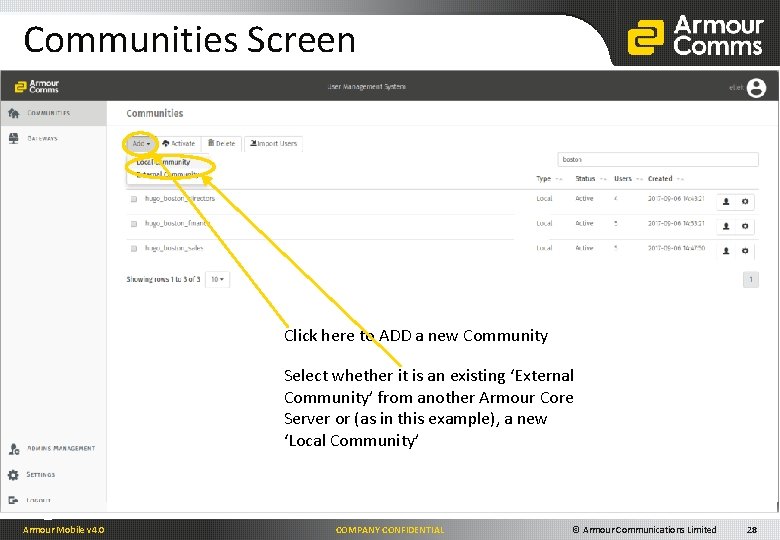Click the Delete button
Screen dimensions: 780x540
(x=221, y=144)
